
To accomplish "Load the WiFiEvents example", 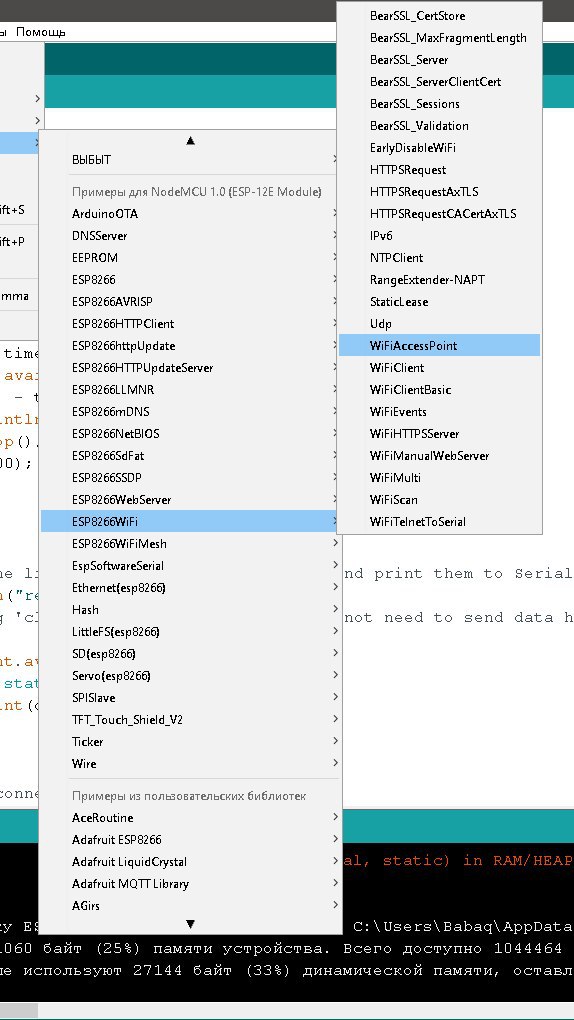I will [439, 412].
